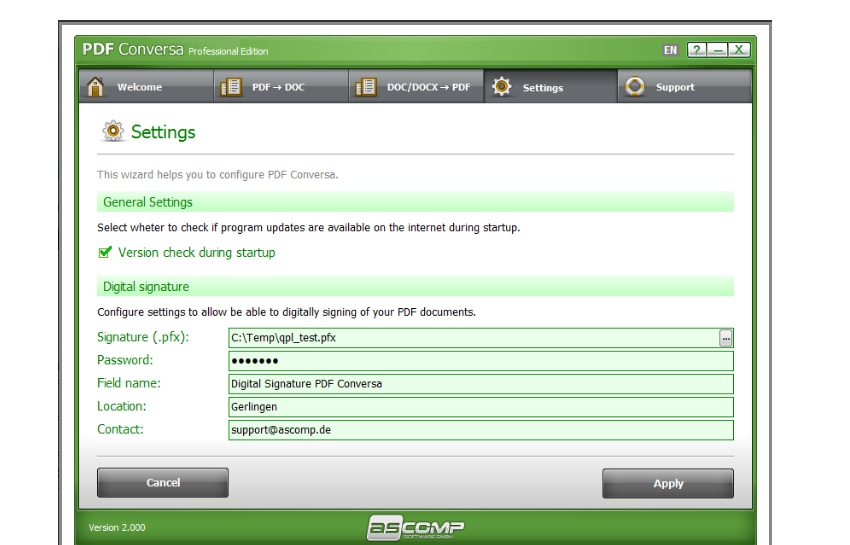
Task: Click the Signature (.pfx): label
Action: point(143,337)
